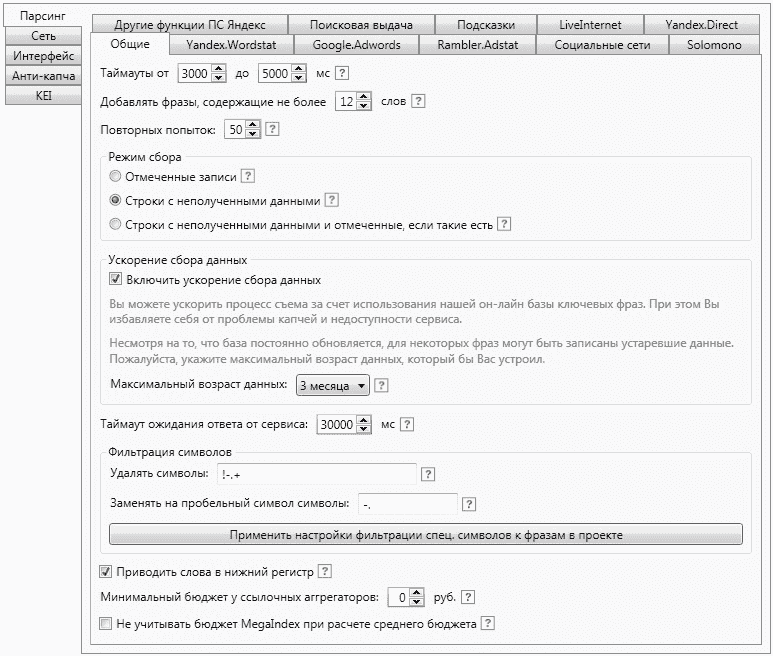Increase service response timeout 30000 spinner
The height and width of the screenshot is (656, 773).
(x=364, y=420)
